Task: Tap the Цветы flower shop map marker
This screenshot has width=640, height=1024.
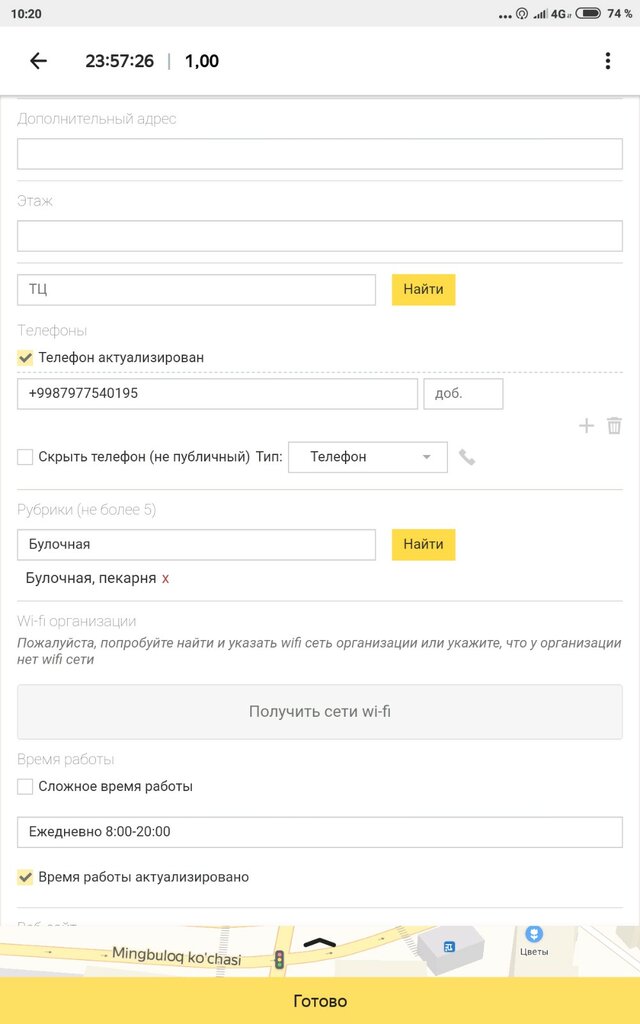Action: pos(535,935)
